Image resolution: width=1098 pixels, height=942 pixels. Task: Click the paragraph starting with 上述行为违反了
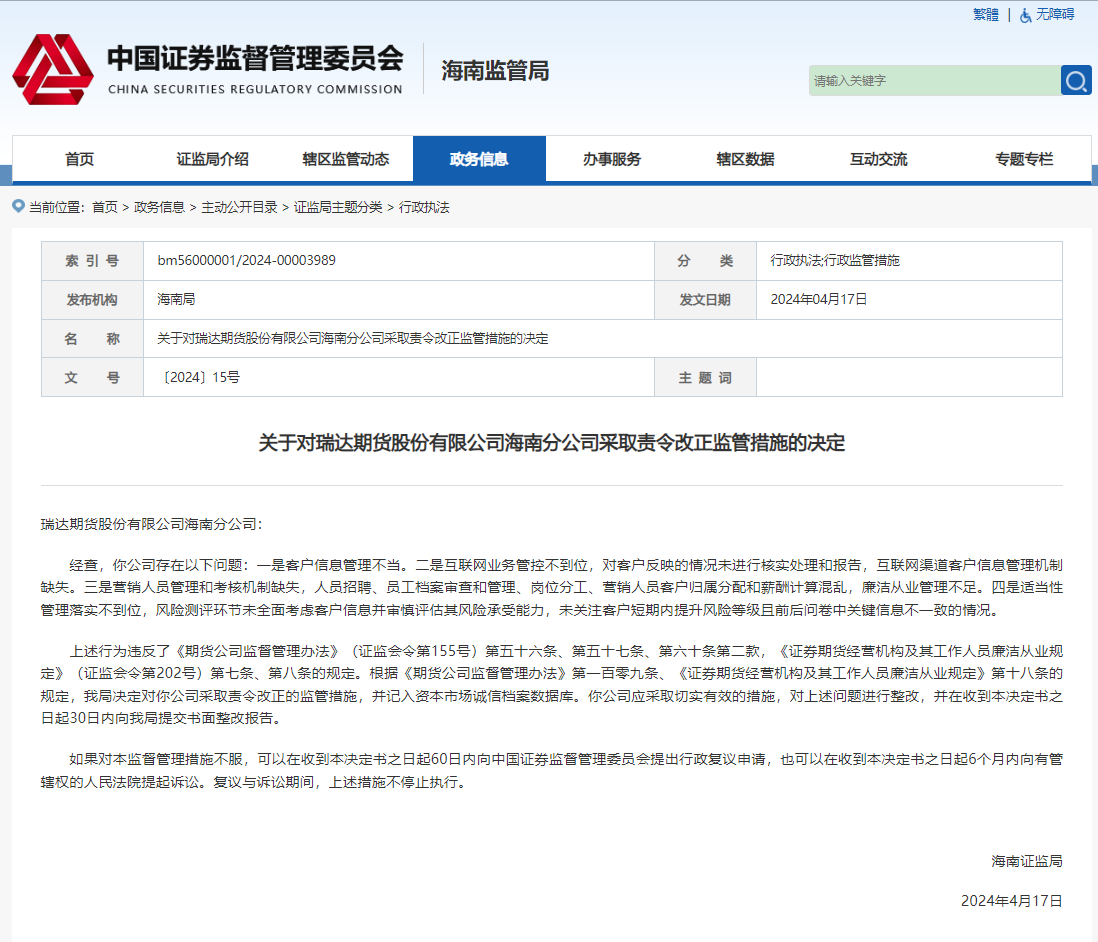pos(552,684)
